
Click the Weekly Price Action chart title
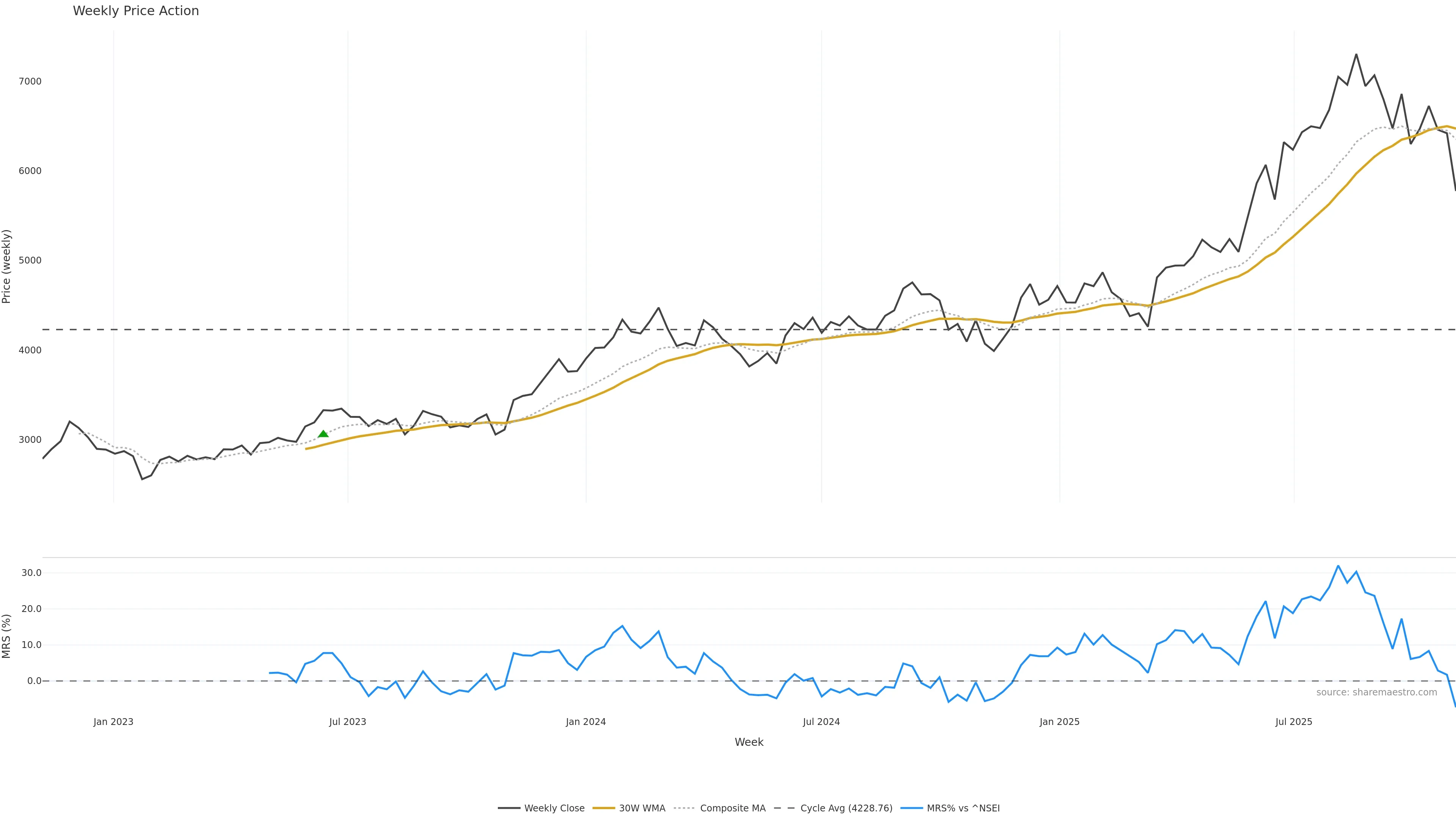click(136, 11)
